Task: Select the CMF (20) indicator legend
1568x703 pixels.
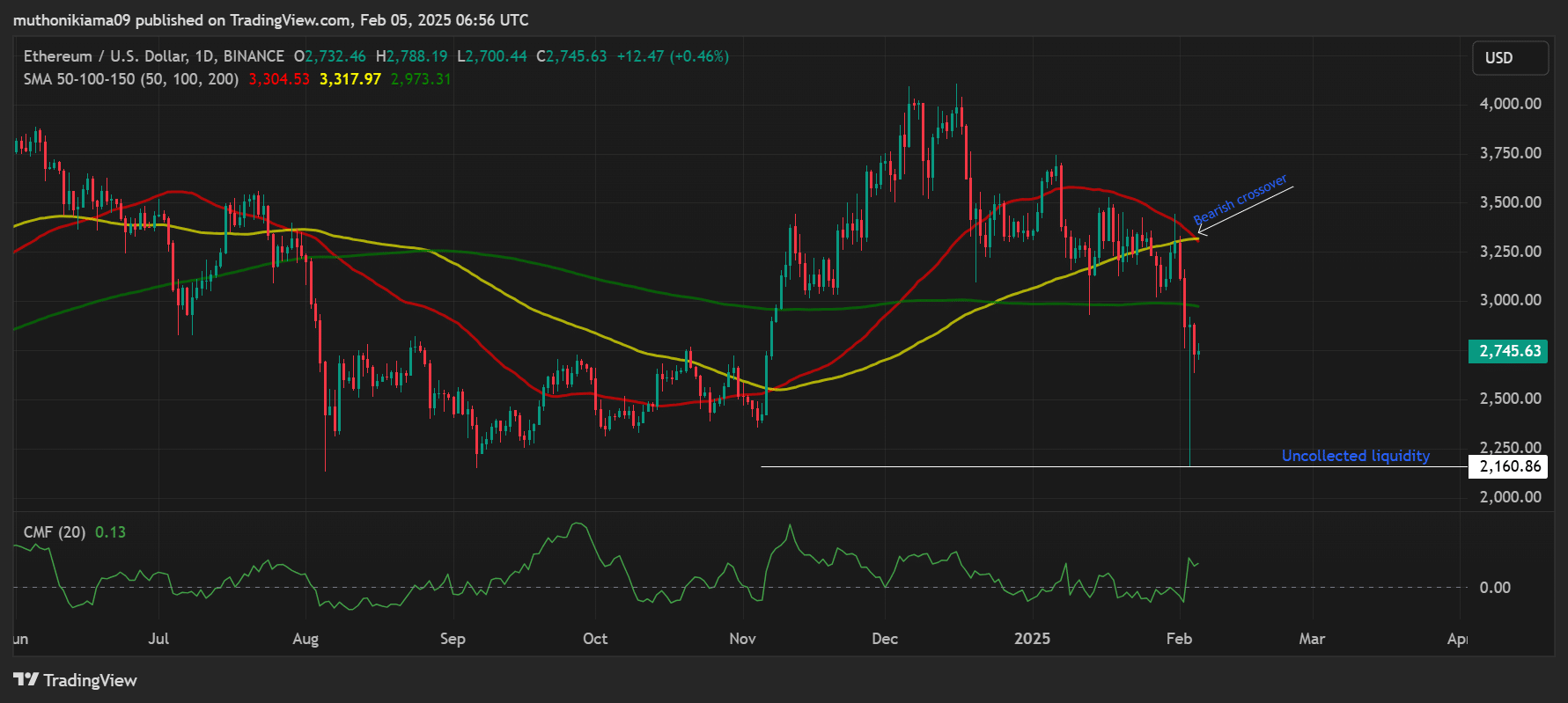Action: click(x=55, y=532)
